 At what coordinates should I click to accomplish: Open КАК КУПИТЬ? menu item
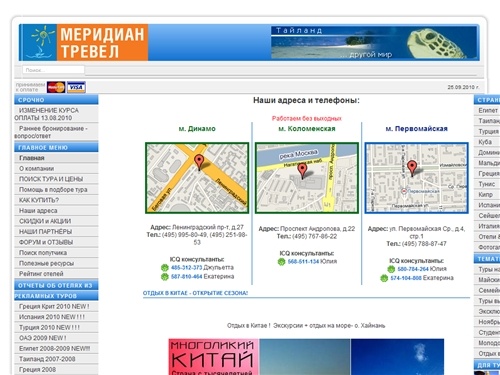[x=56, y=200]
